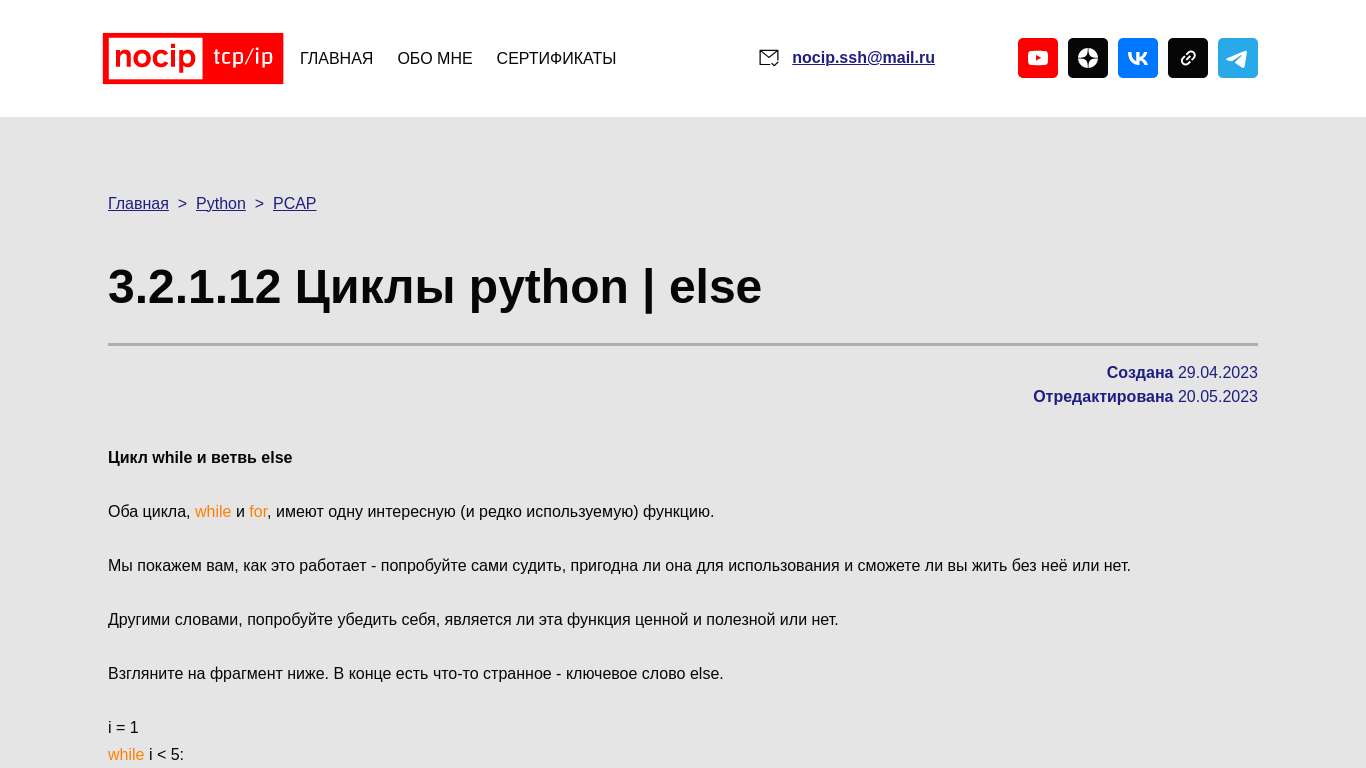Click the Создана date 29.04.2023
Viewport: 1366px width, 768px height.
[x=1217, y=373]
